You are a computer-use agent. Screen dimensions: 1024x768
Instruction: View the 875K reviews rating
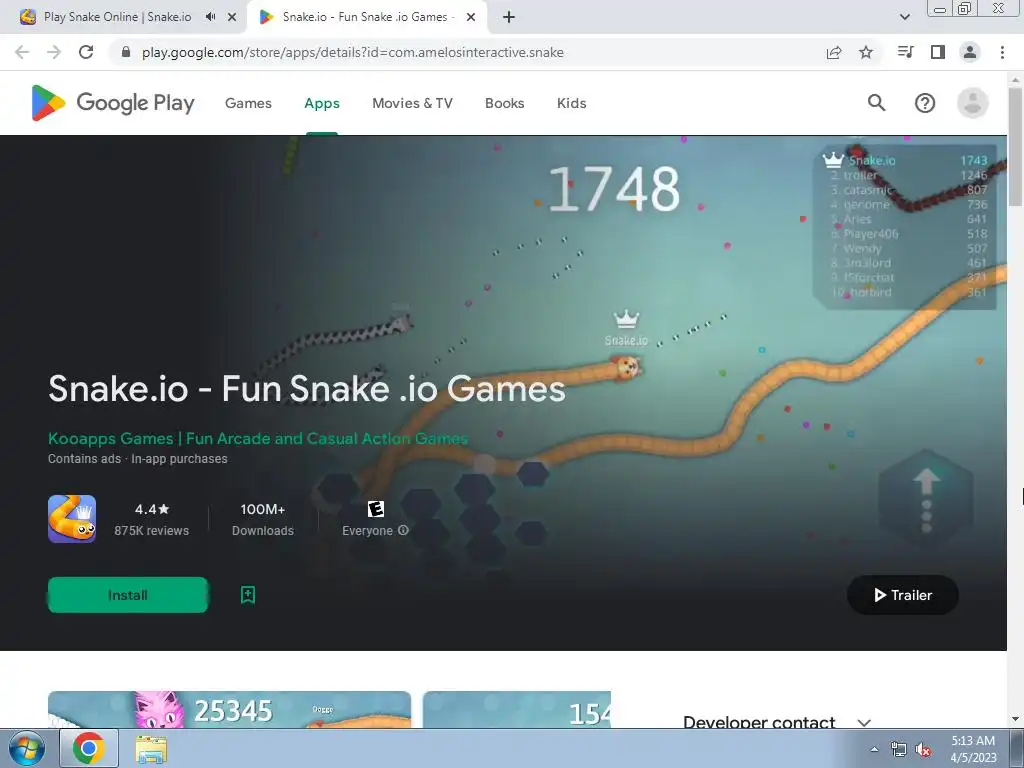coord(152,519)
